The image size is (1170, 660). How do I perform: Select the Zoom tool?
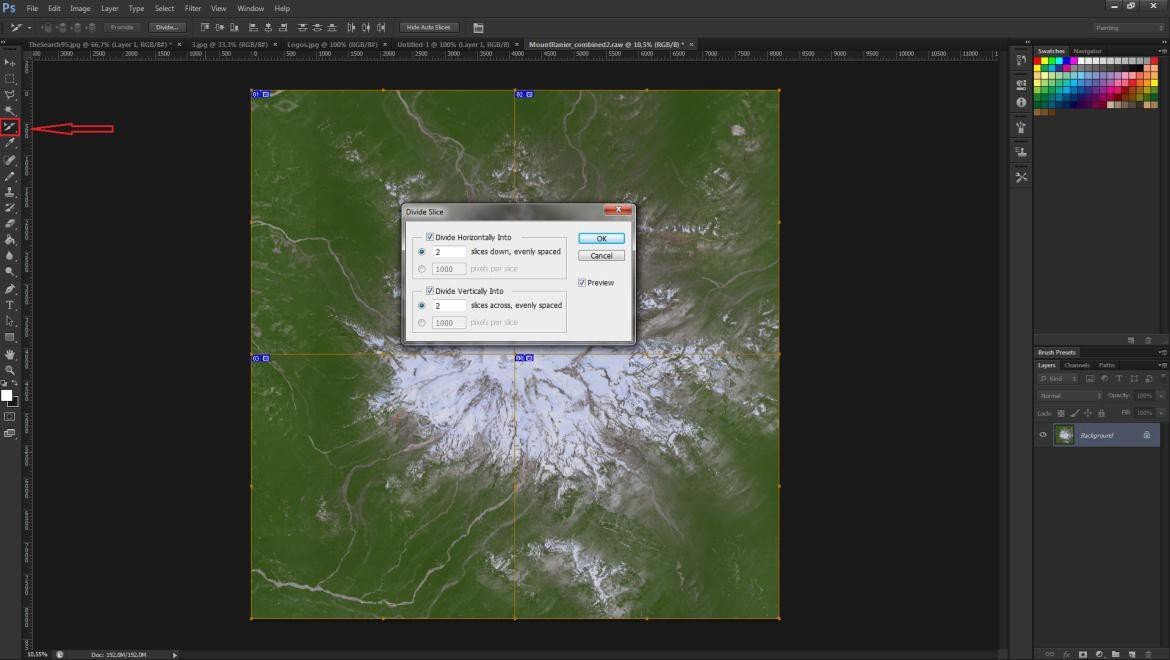pyautogui.click(x=10, y=370)
